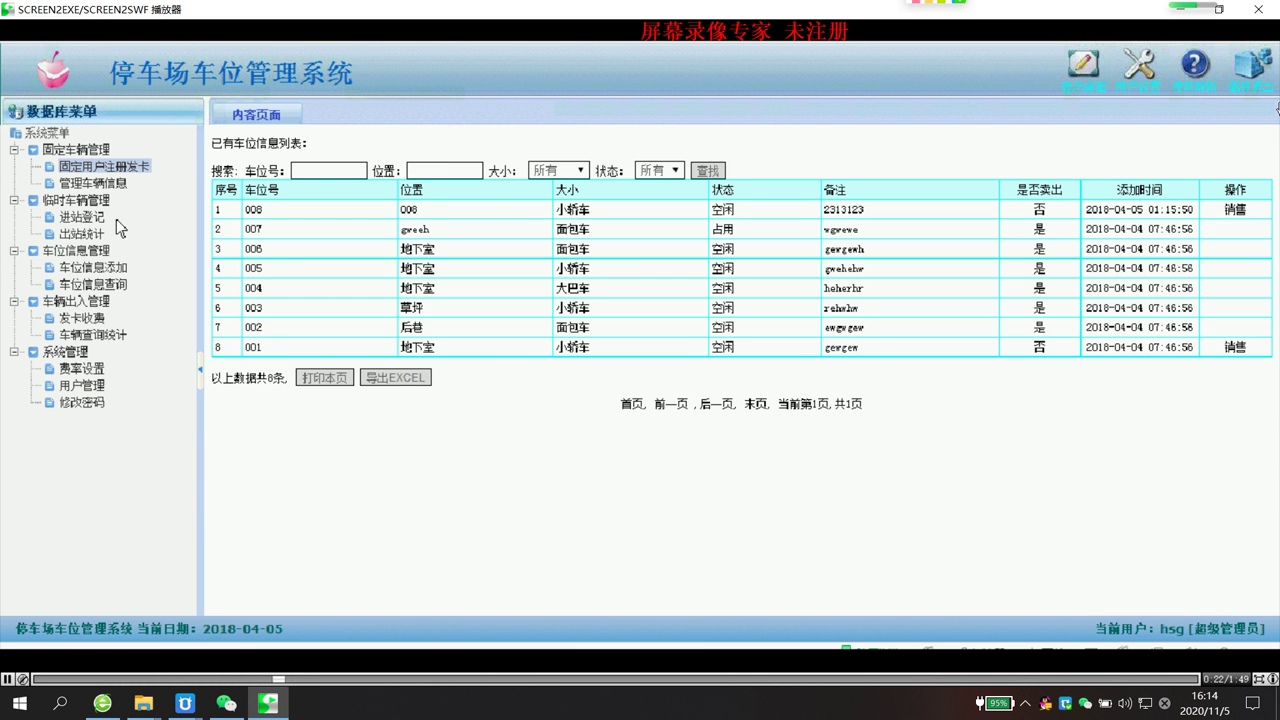This screenshot has height=720, width=1280.
Task: Open the blue U app on taskbar
Action: tap(185, 704)
